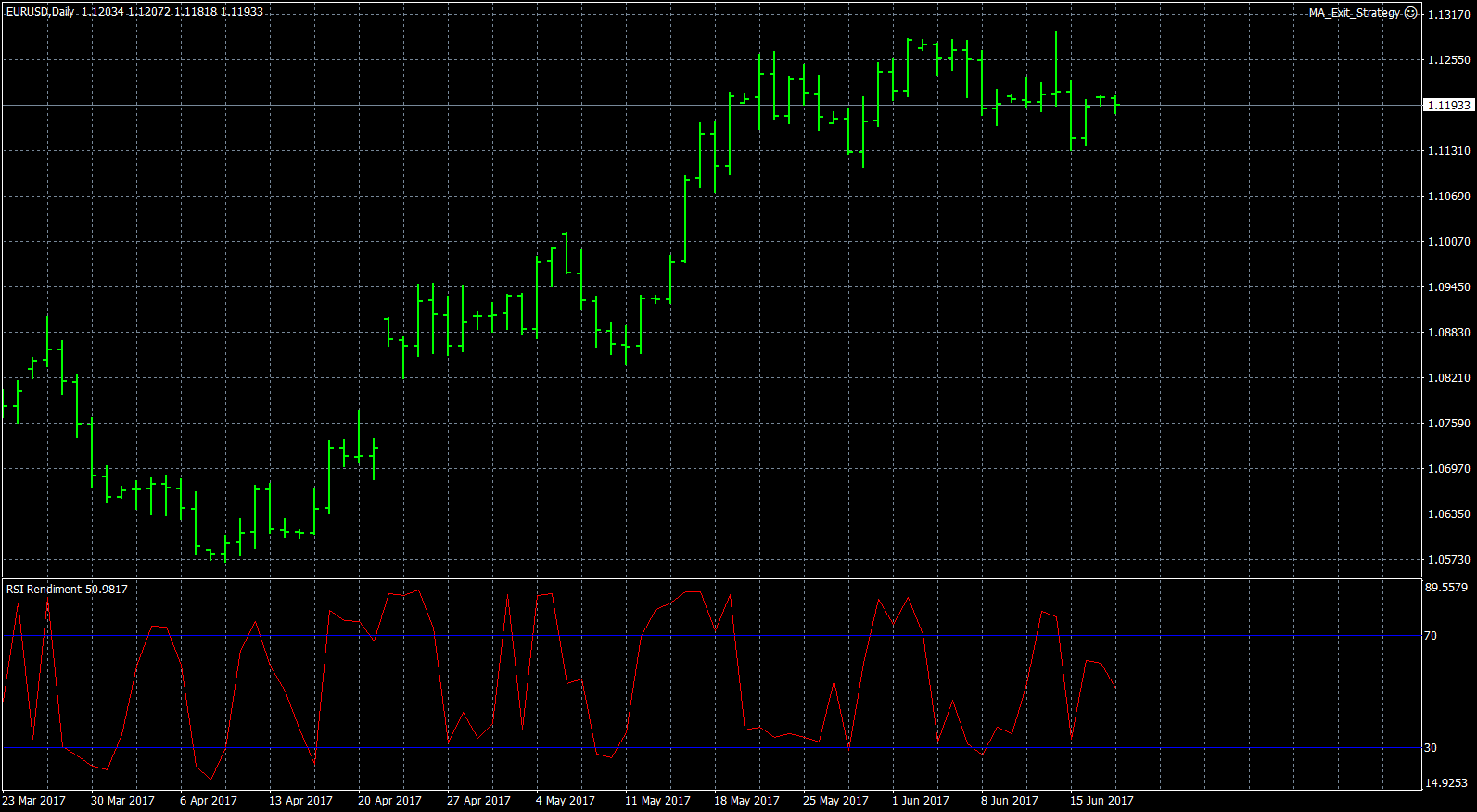Screen dimensions: 1477x812
Task: Click the current price marker 1.11933
Action: pyautogui.click(x=1448, y=106)
